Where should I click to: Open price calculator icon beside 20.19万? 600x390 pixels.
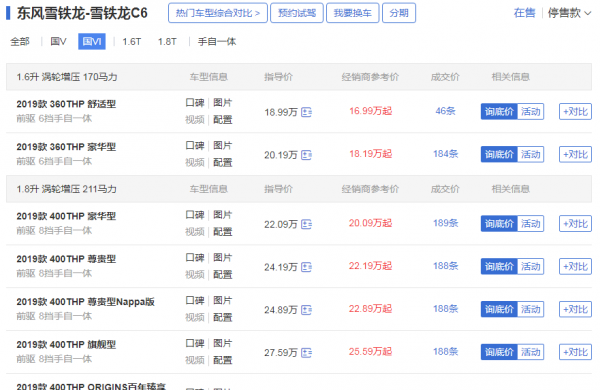pos(306,155)
